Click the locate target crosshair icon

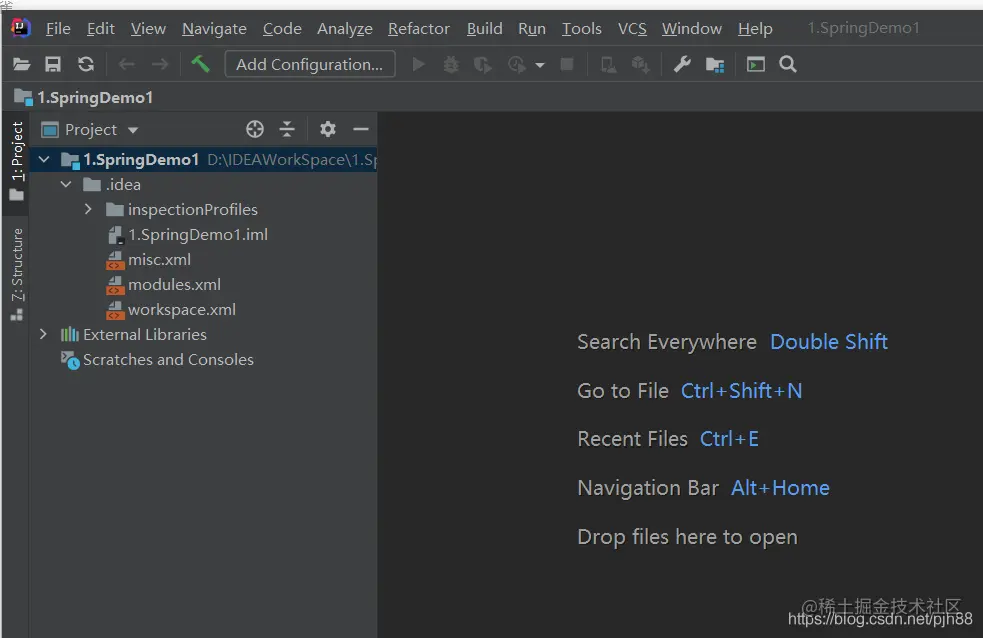pos(255,129)
